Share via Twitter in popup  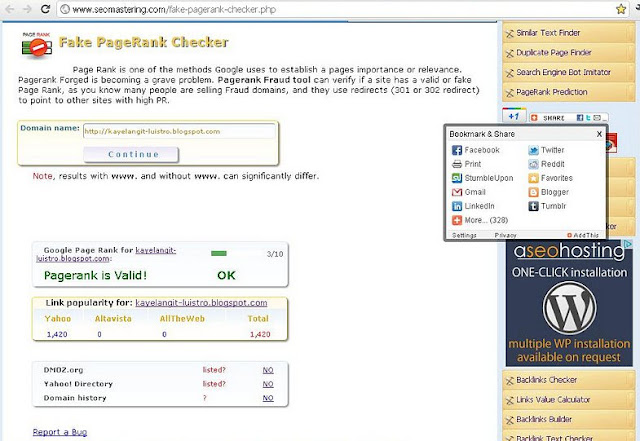coord(546,150)
